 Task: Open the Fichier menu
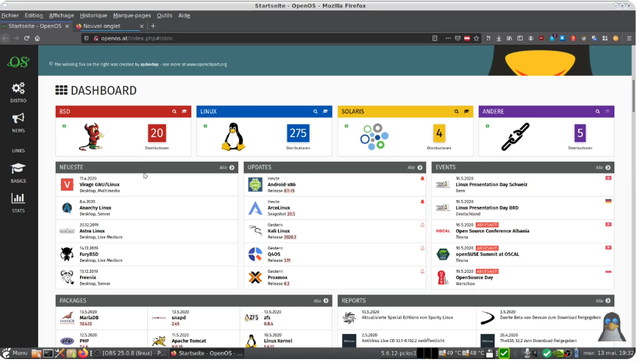coord(10,15)
